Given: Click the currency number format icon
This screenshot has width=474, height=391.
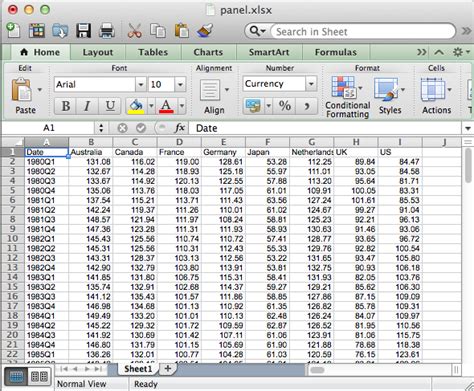Looking at the screenshot, I should (x=253, y=106).
